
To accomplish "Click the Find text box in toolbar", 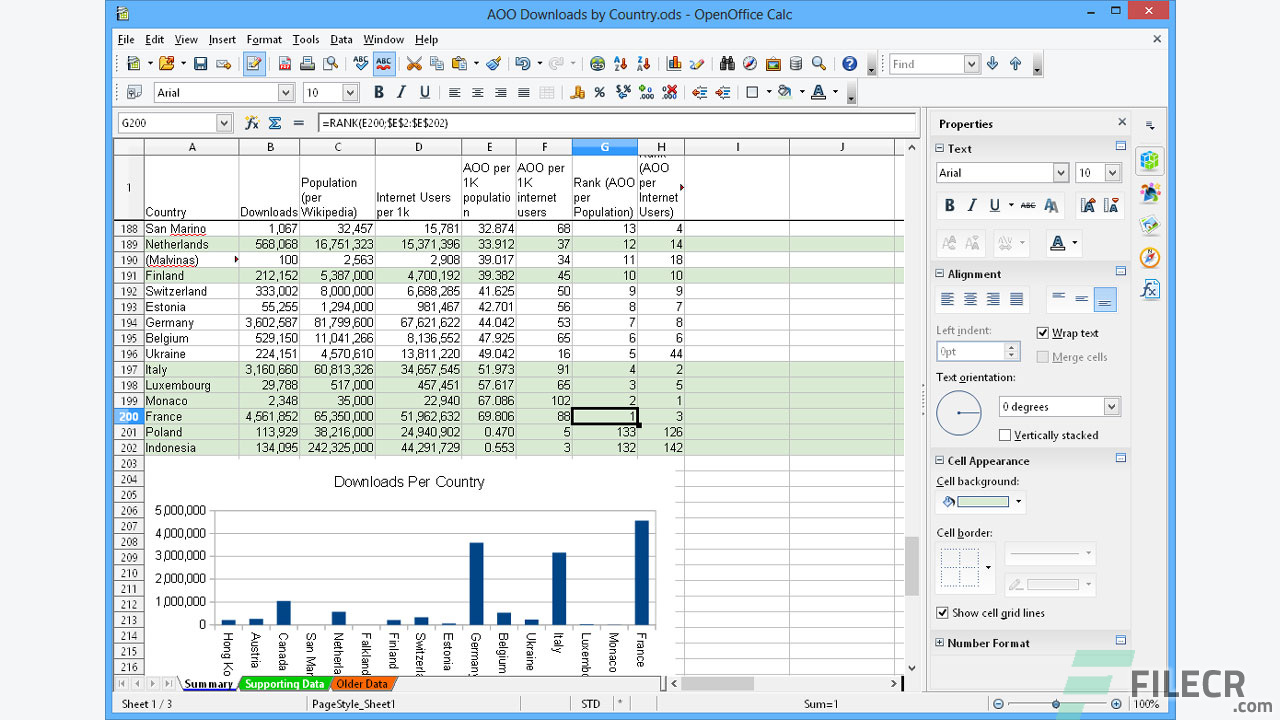I will (926, 64).
